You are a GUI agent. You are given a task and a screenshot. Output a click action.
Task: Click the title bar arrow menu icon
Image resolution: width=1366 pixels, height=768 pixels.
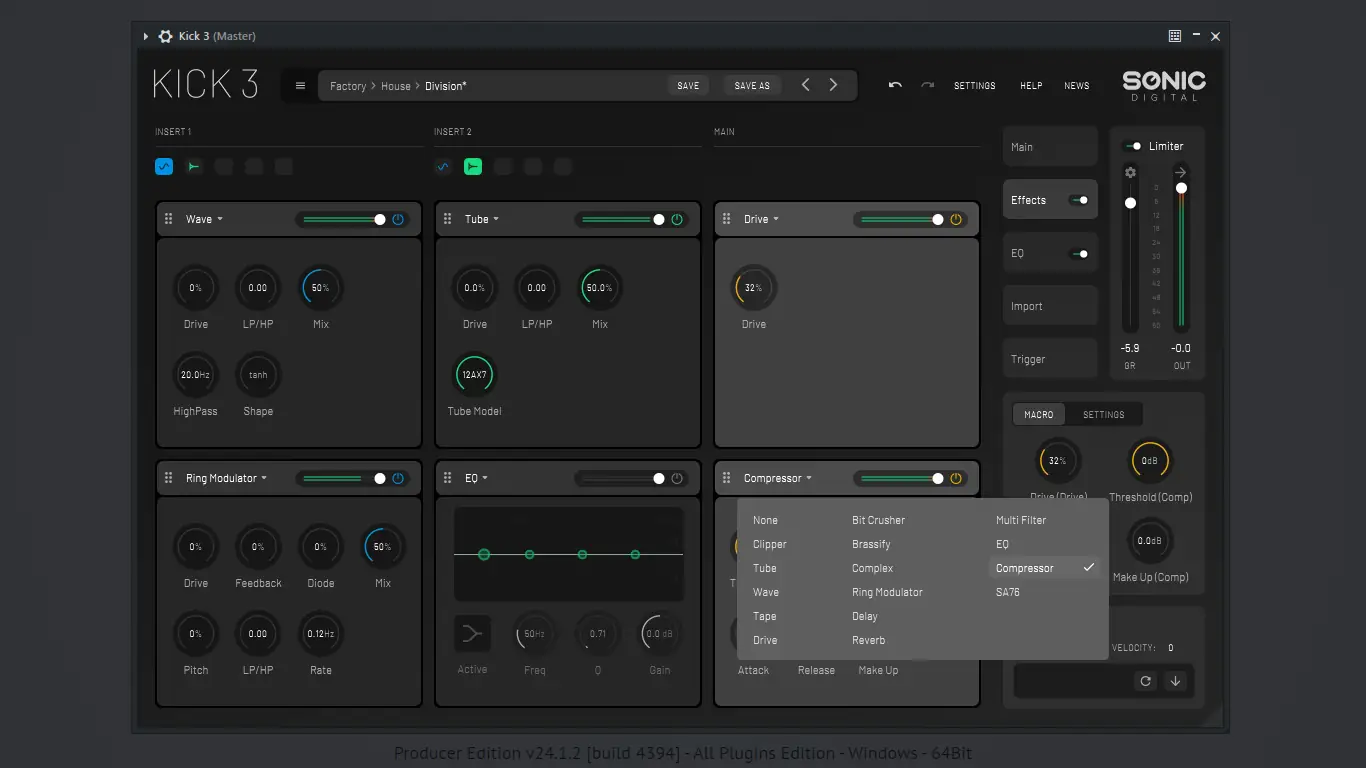146,36
